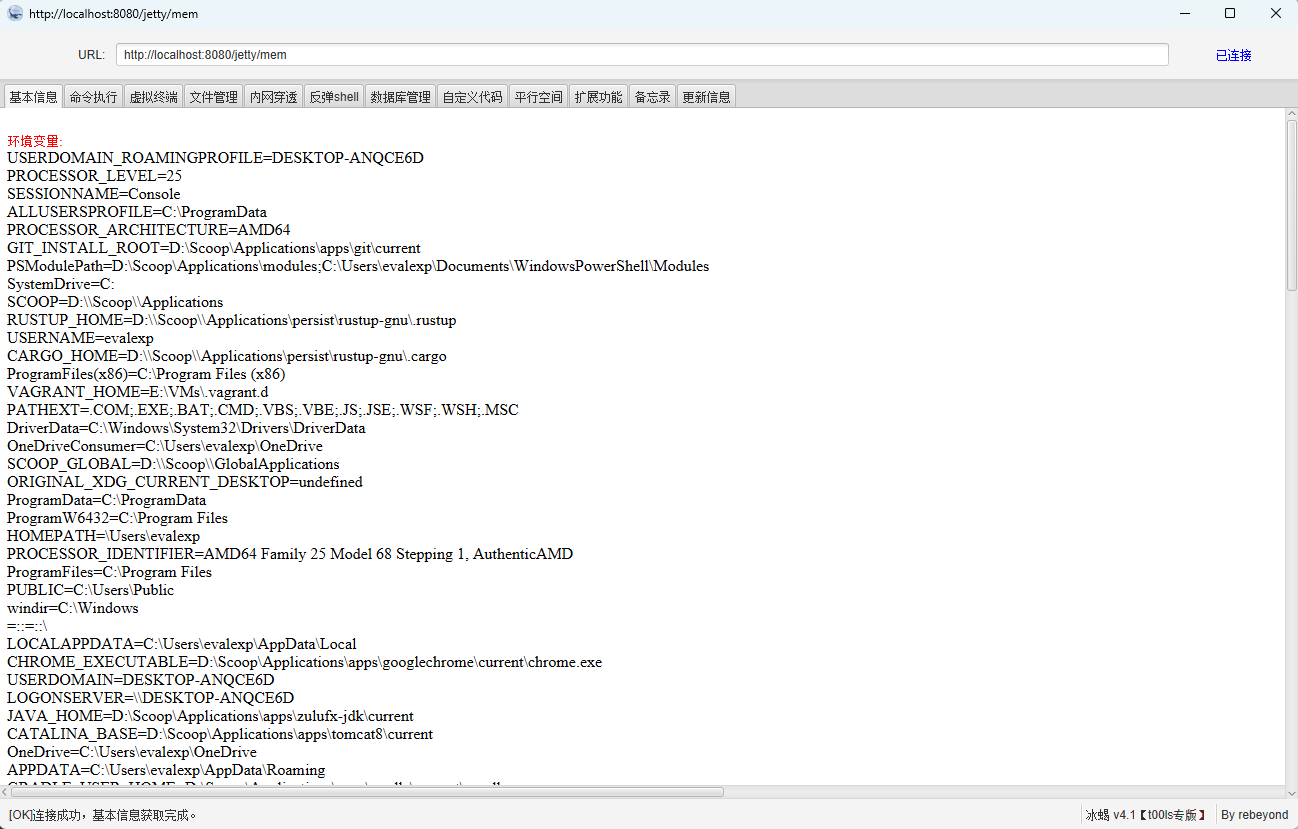Minimize the application window
The image size is (1298, 829).
pyautogui.click(x=1184, y=13)
